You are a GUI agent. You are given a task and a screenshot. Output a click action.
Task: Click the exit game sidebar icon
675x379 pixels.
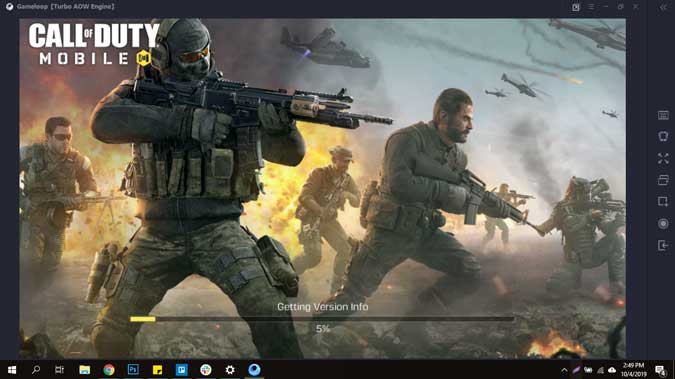tap(663, 245)
